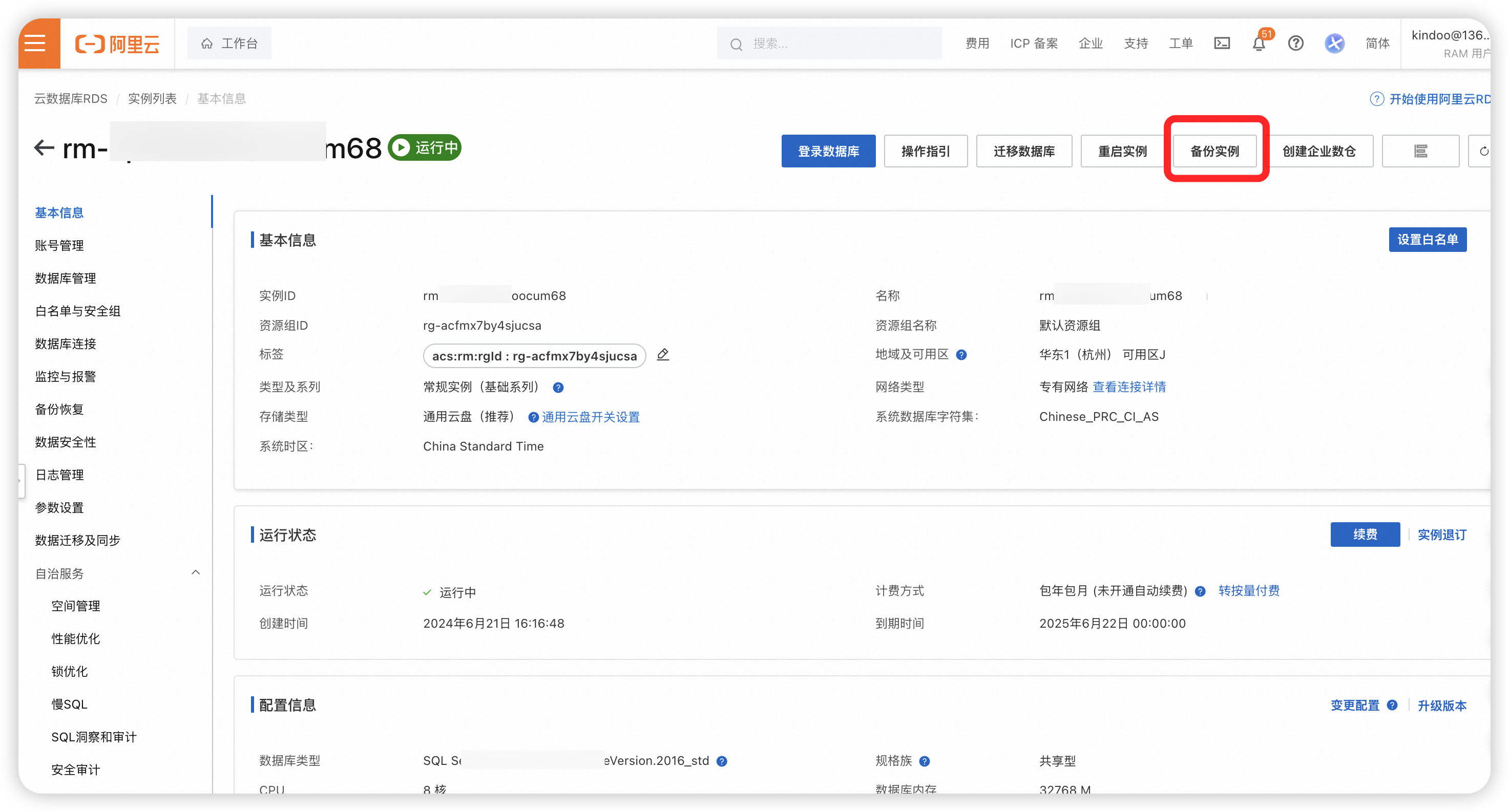The height and width of the screenshot is (812, 1509).
Task: Click the 备份实例 button
Action: [x=1215, y=151]
